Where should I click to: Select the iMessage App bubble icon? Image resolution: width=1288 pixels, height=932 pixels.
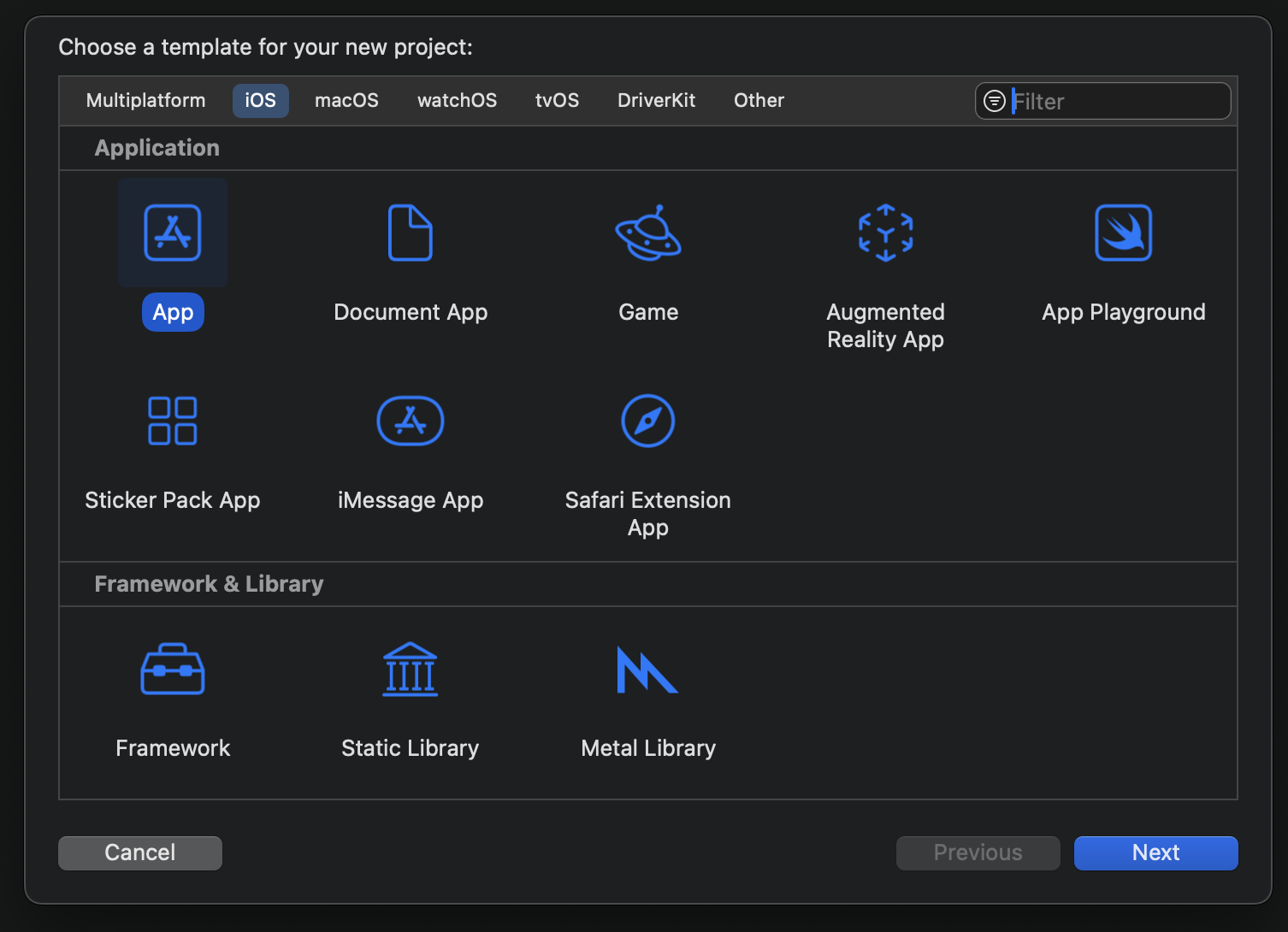click(411, 421)
